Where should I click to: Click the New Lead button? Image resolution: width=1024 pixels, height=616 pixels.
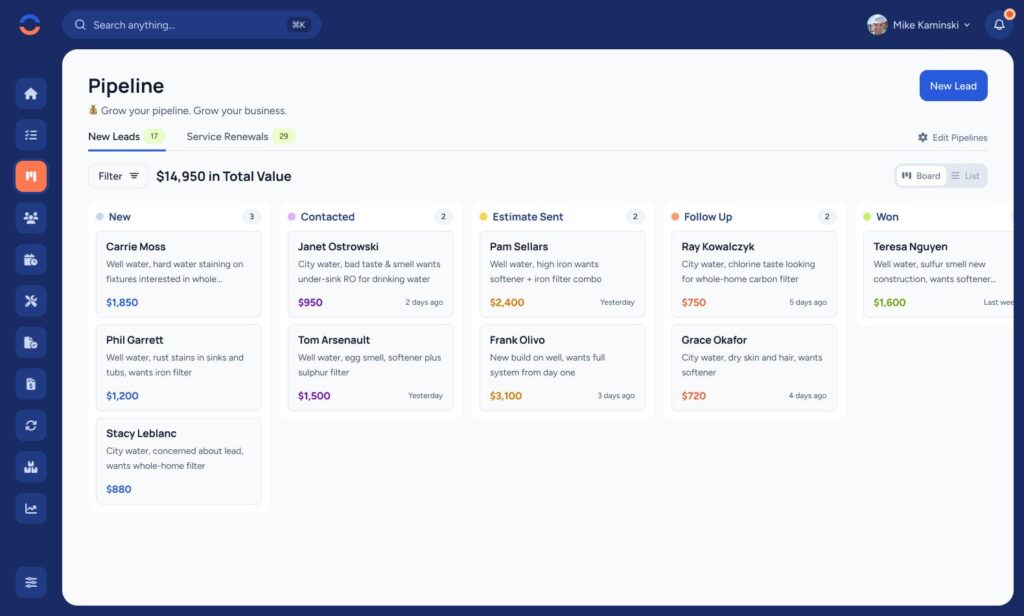953,86
